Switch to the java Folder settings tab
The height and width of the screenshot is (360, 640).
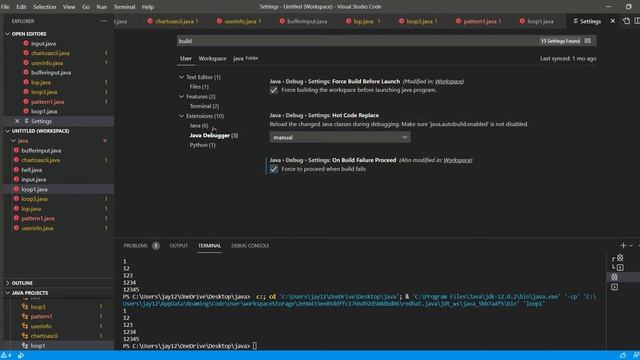point(245,58)
